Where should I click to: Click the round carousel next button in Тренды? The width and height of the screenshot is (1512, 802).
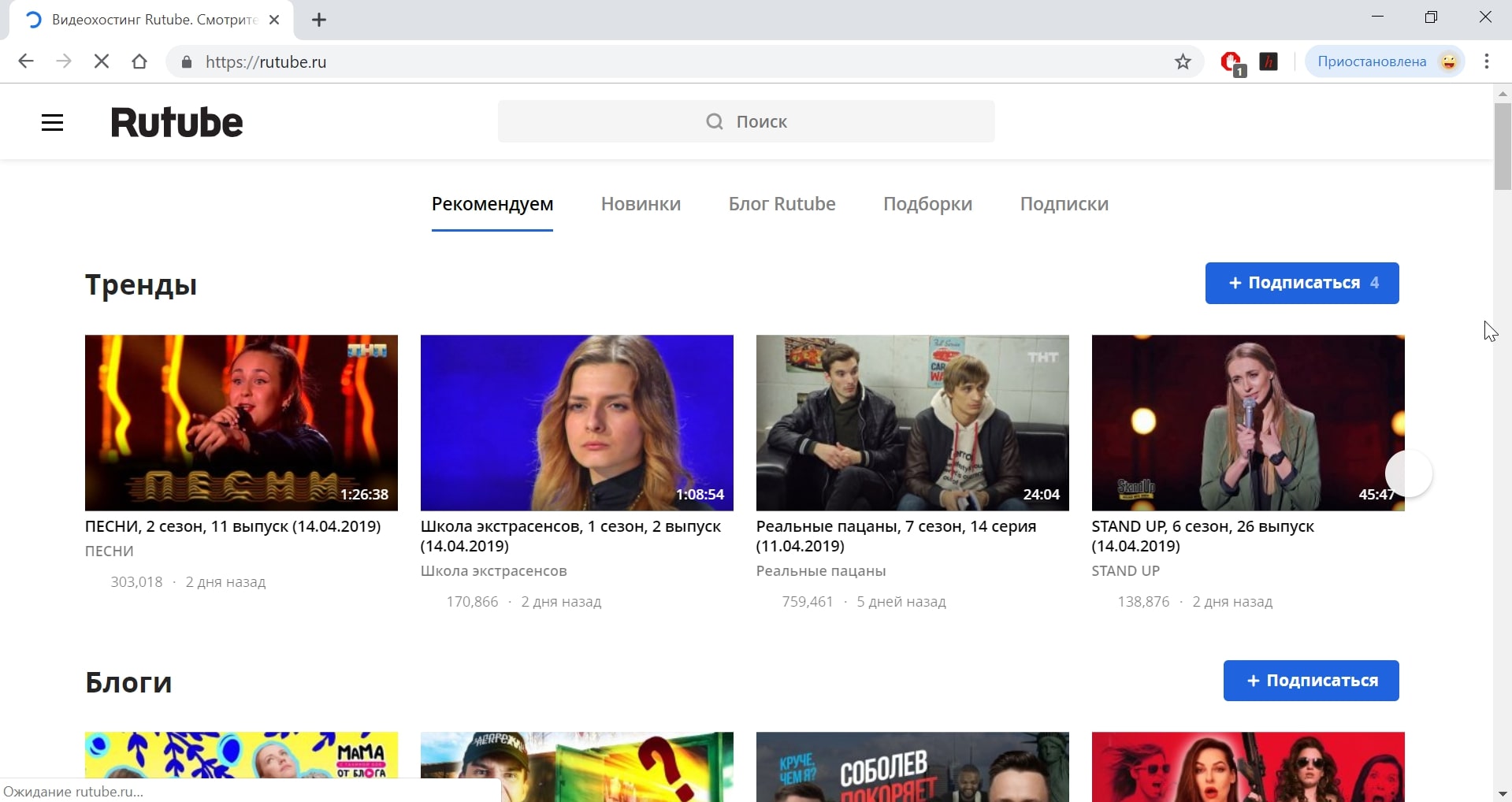(x=1409, y=473)
